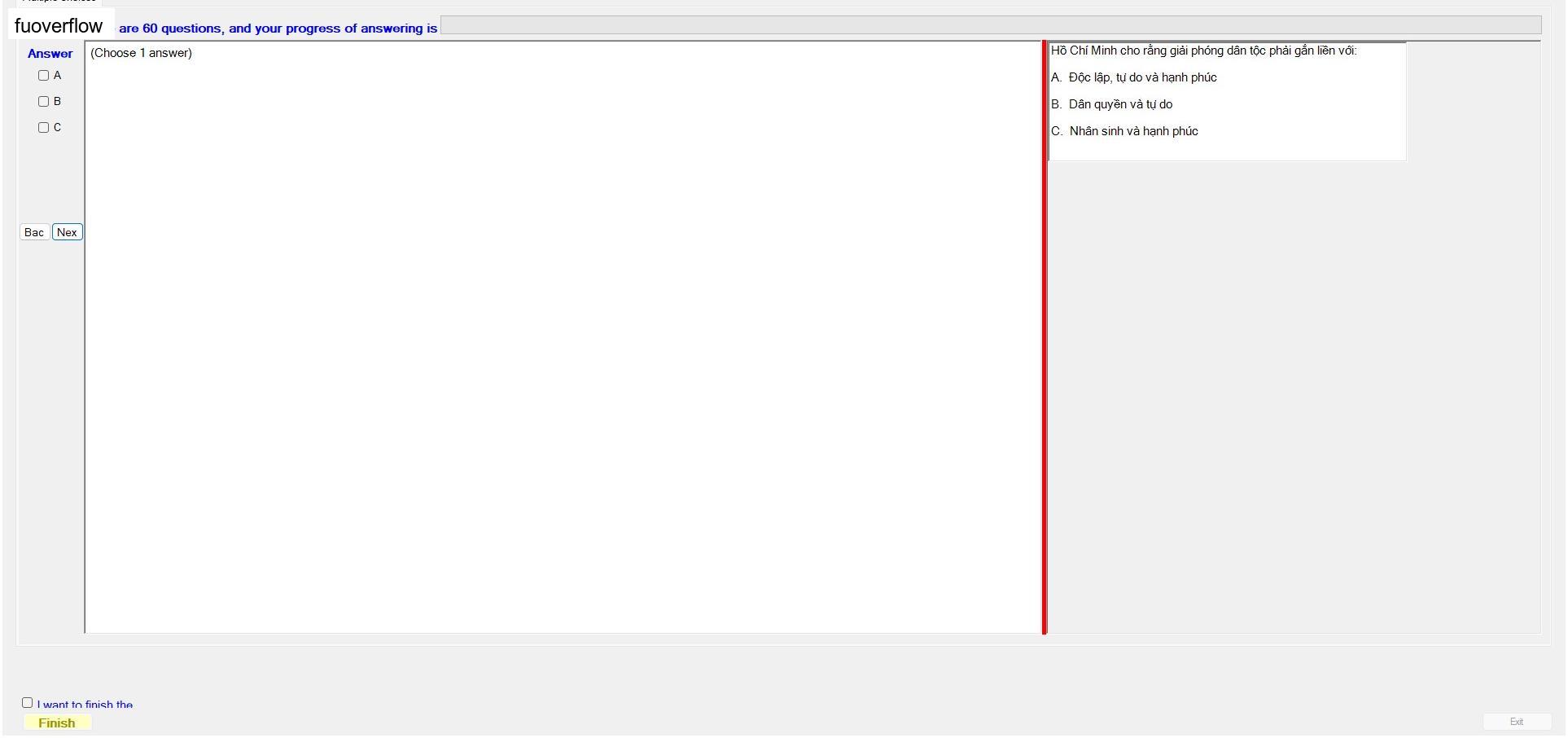The image size is (1568, 738).
Task: Click the question text about Hồ Chí Minh
Action: point(1204,51)
